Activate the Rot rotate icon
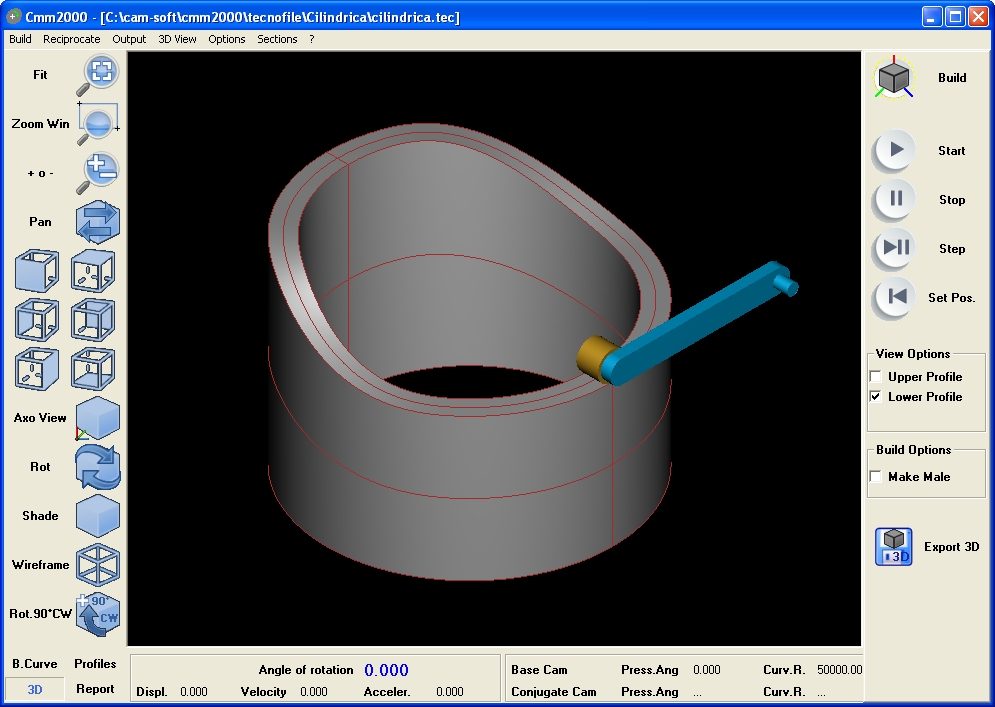This screenshot has height=707, width=995. (x=98, y=467)
